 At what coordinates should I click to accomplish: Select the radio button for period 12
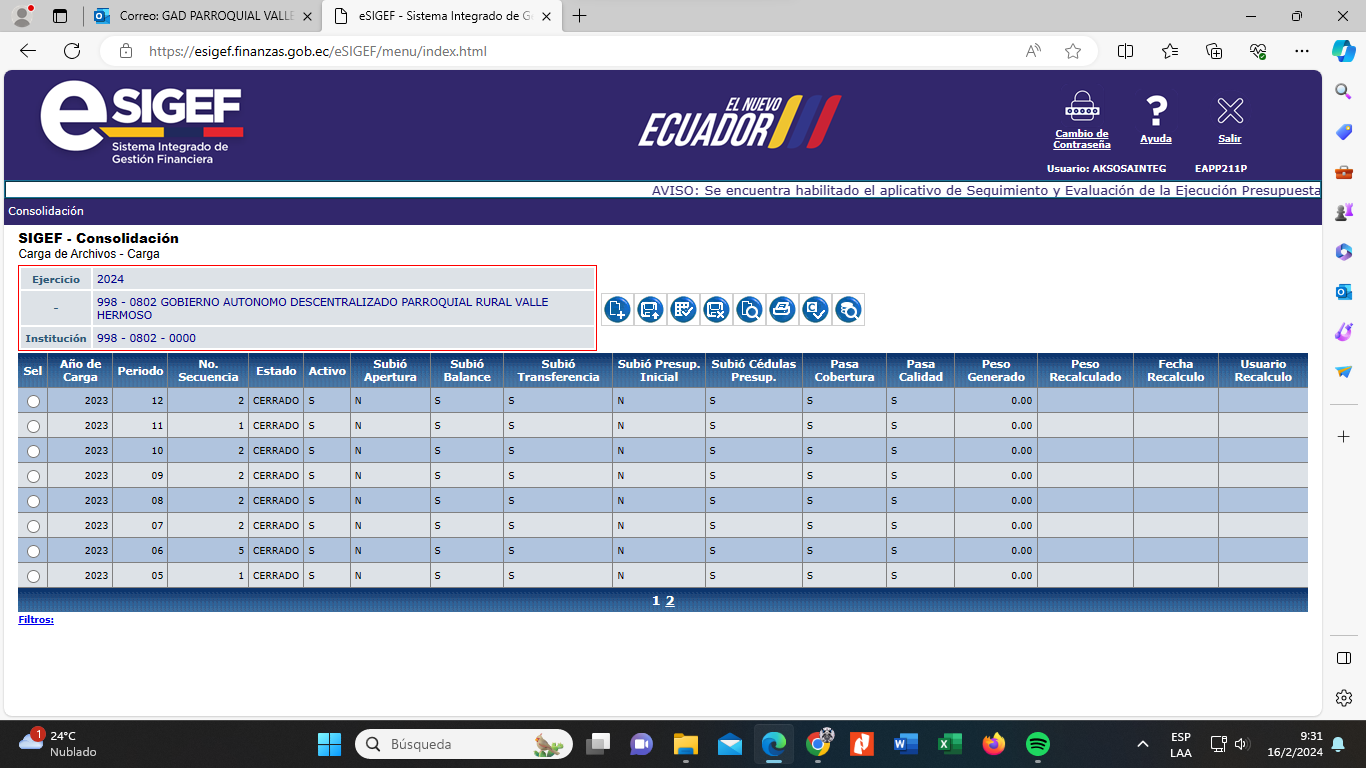(33, 401)
